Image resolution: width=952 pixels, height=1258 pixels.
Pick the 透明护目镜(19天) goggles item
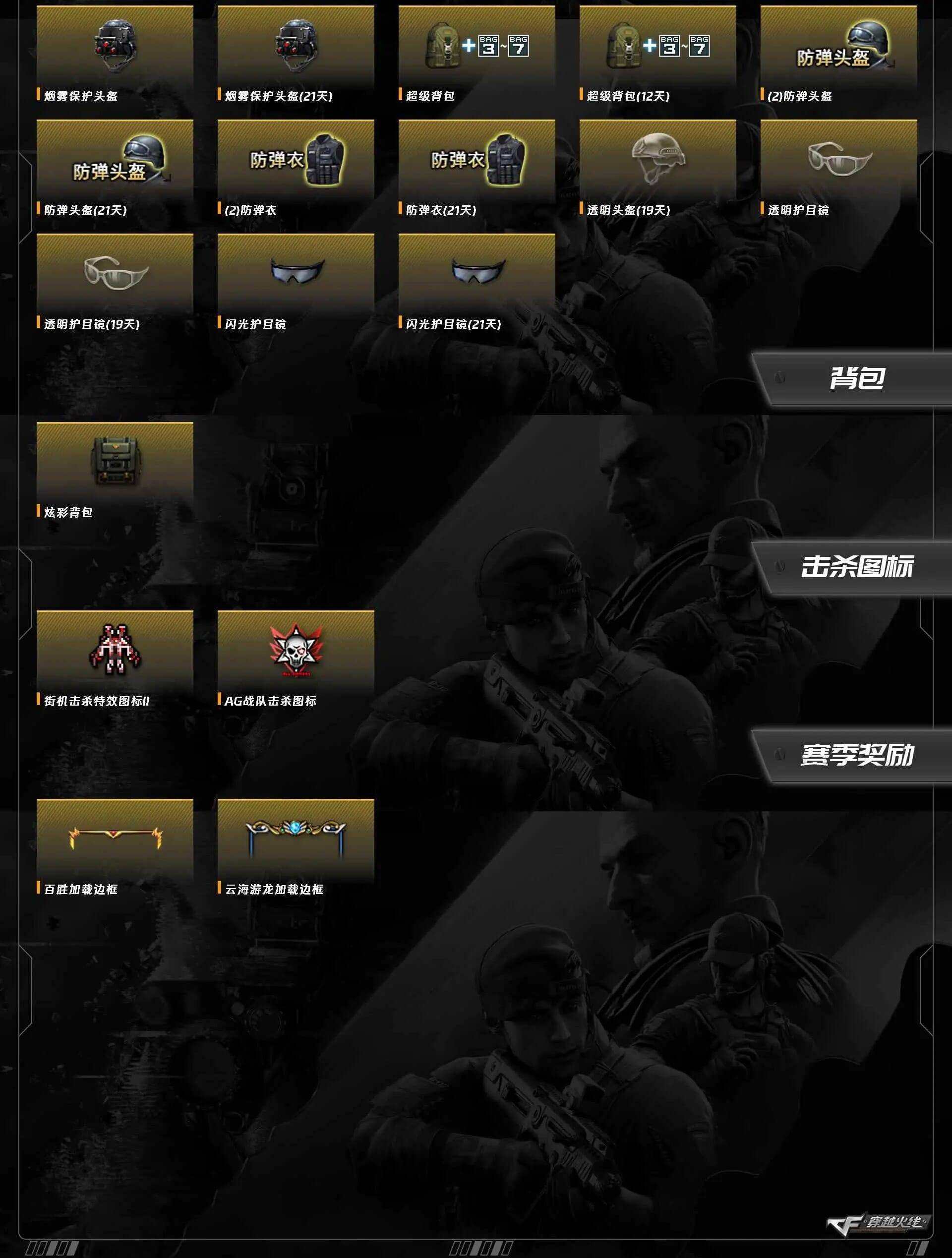pyautogui.click(x=115, y=283)
